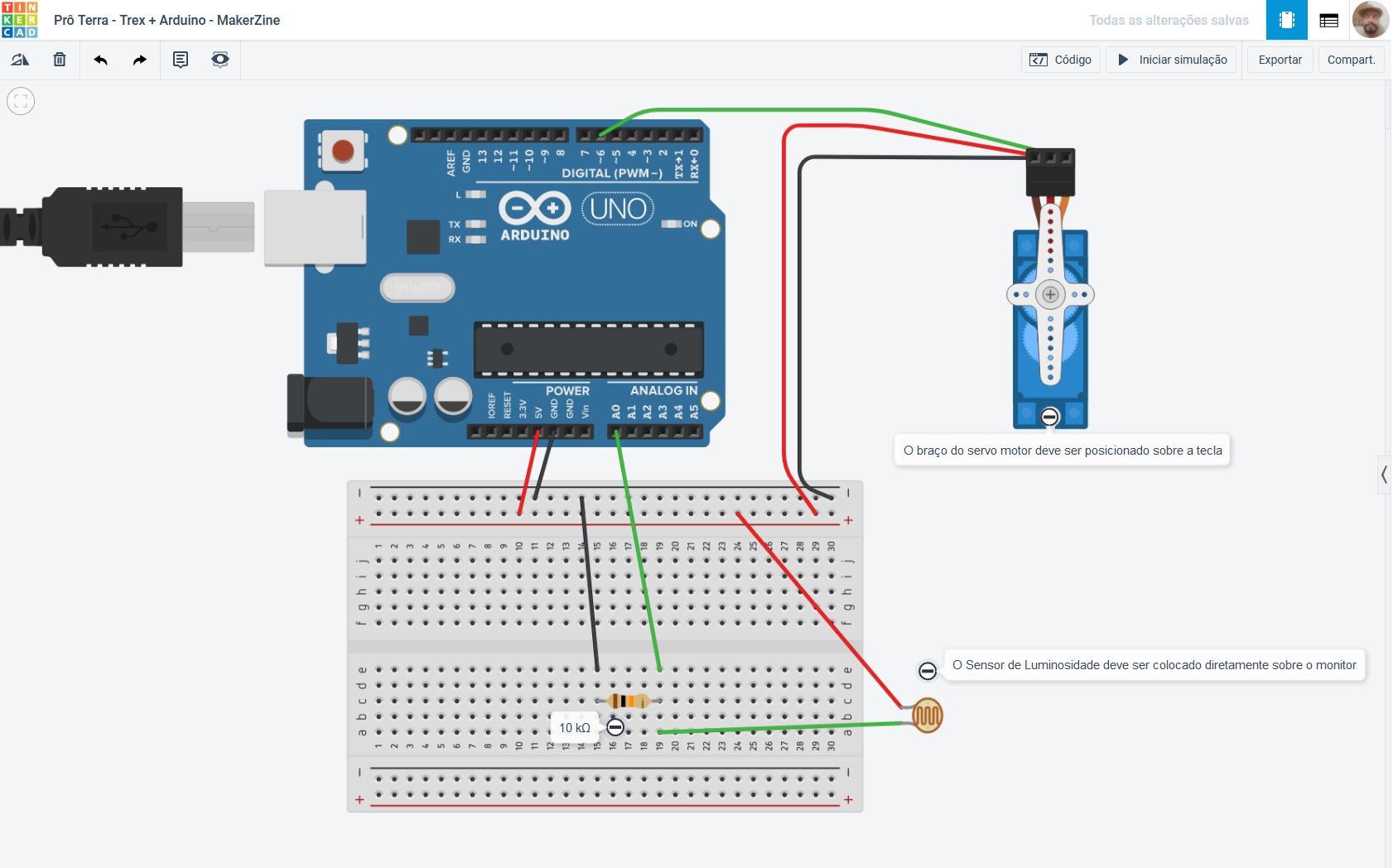The image size is (1393, 868).
Task: Click the servo arm note text
Action: pos(1063,451)
